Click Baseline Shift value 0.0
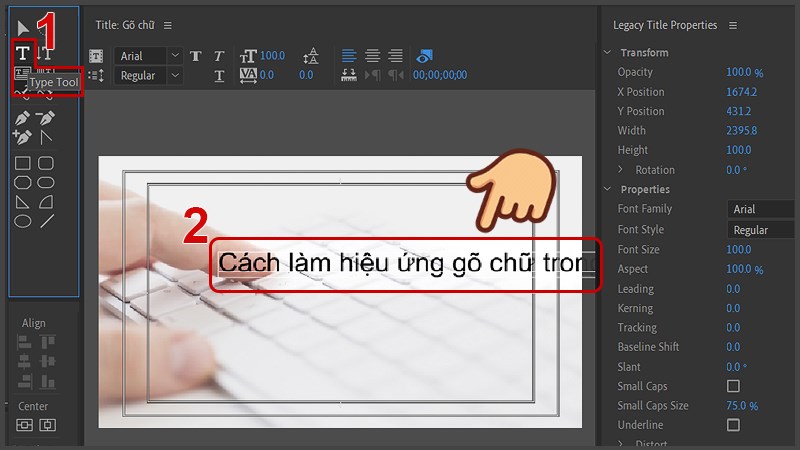This screenshot has height=450, width=800. (x=733, y=347)
